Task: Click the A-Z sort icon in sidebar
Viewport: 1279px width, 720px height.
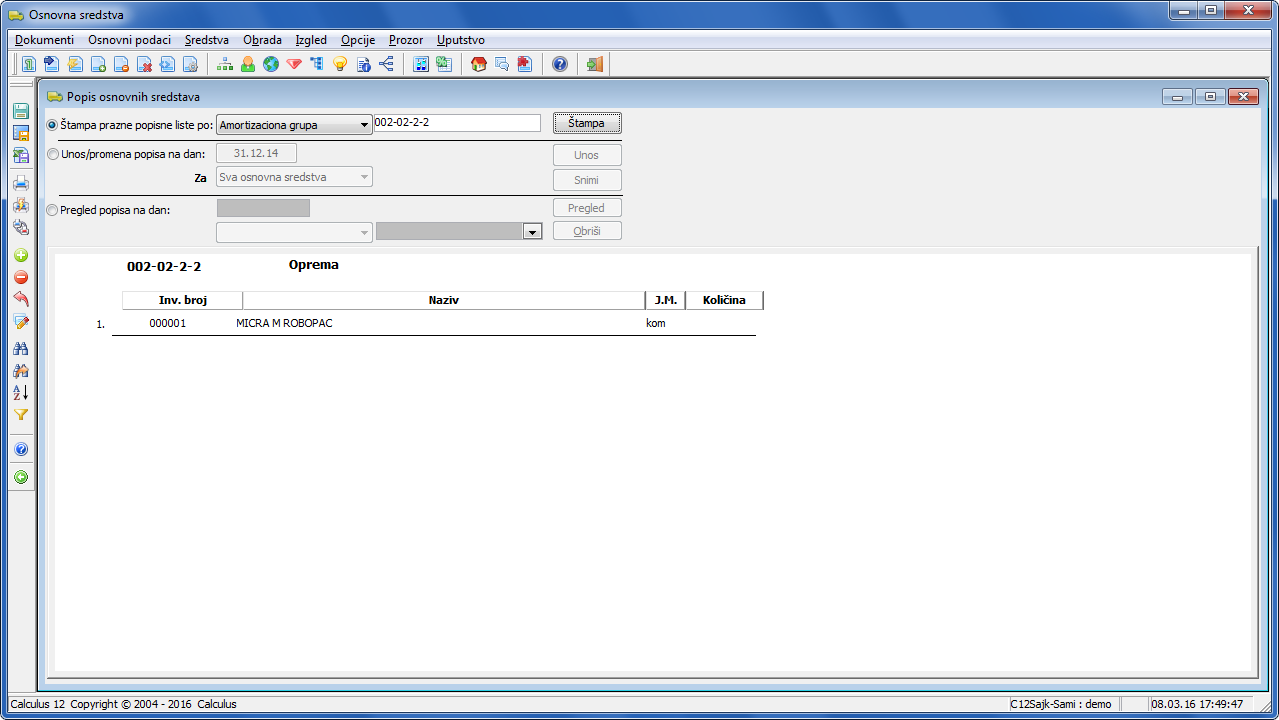Action: click(21, 392)
